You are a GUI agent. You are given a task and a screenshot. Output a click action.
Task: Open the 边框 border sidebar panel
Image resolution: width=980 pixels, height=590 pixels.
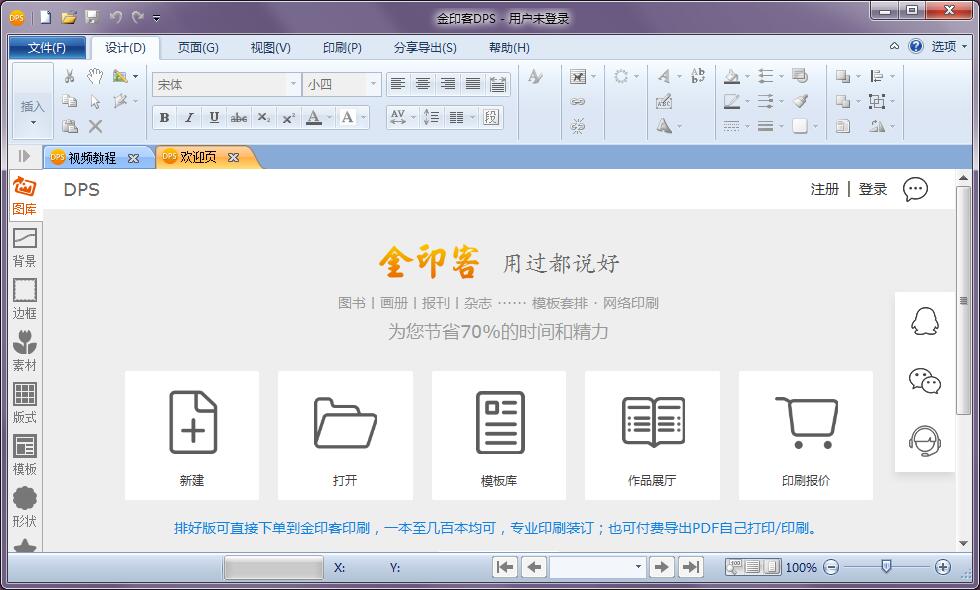point(24,299)
